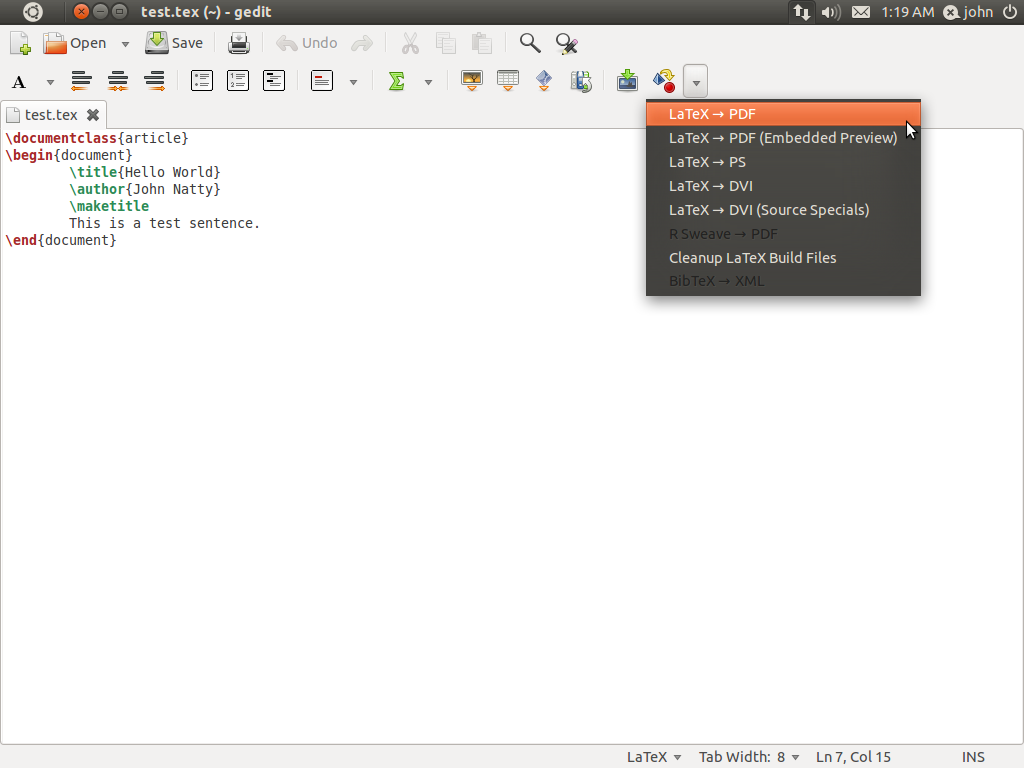The width and height of the screenshot is (1024, 768).
Task: Open the alignment options dropdown arrow
Action: pyautogui.click(x=352, y=81)
